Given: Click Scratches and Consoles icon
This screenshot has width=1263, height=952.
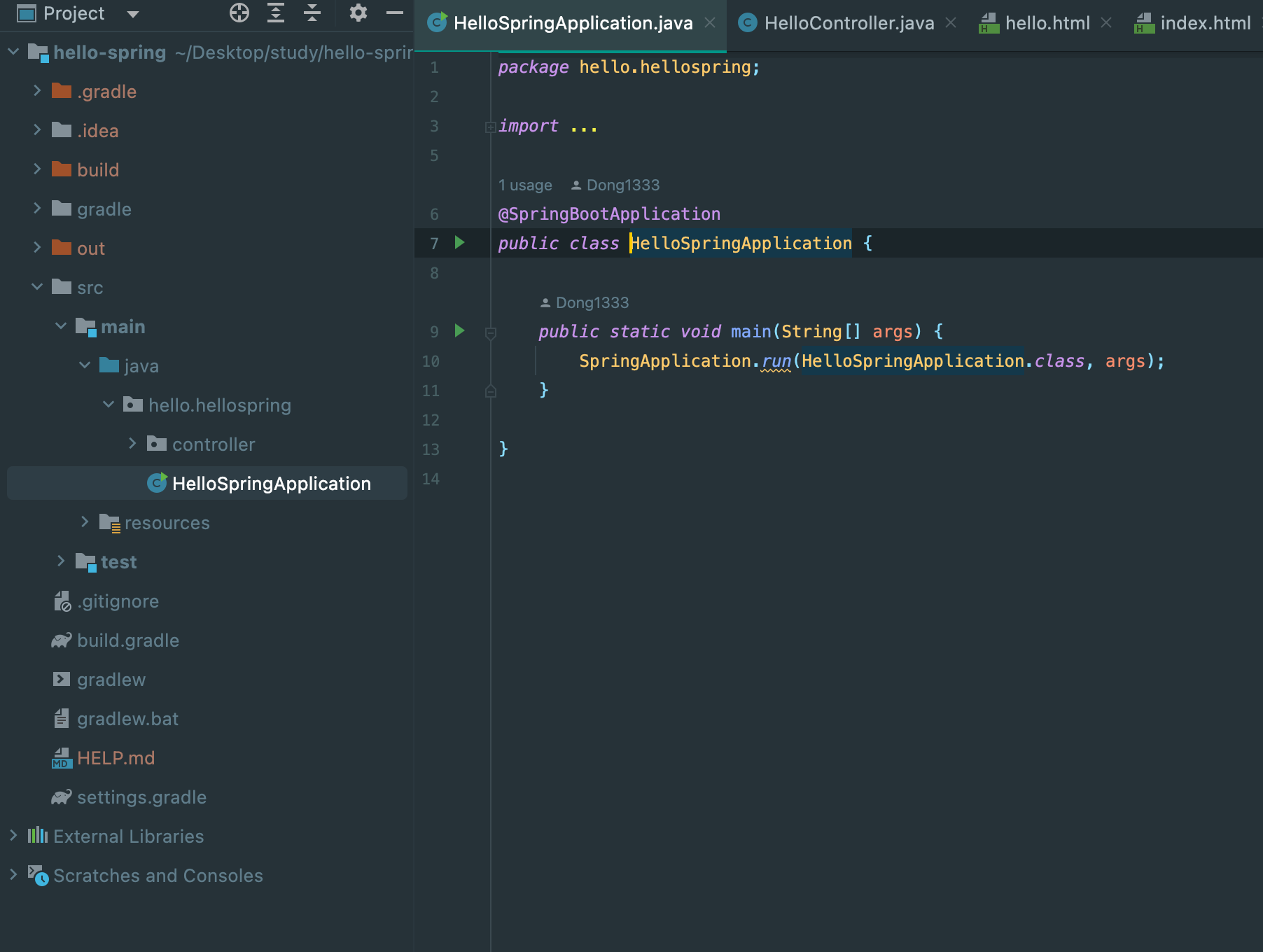Looking at the screenshot, I should (x=38, y=875).
